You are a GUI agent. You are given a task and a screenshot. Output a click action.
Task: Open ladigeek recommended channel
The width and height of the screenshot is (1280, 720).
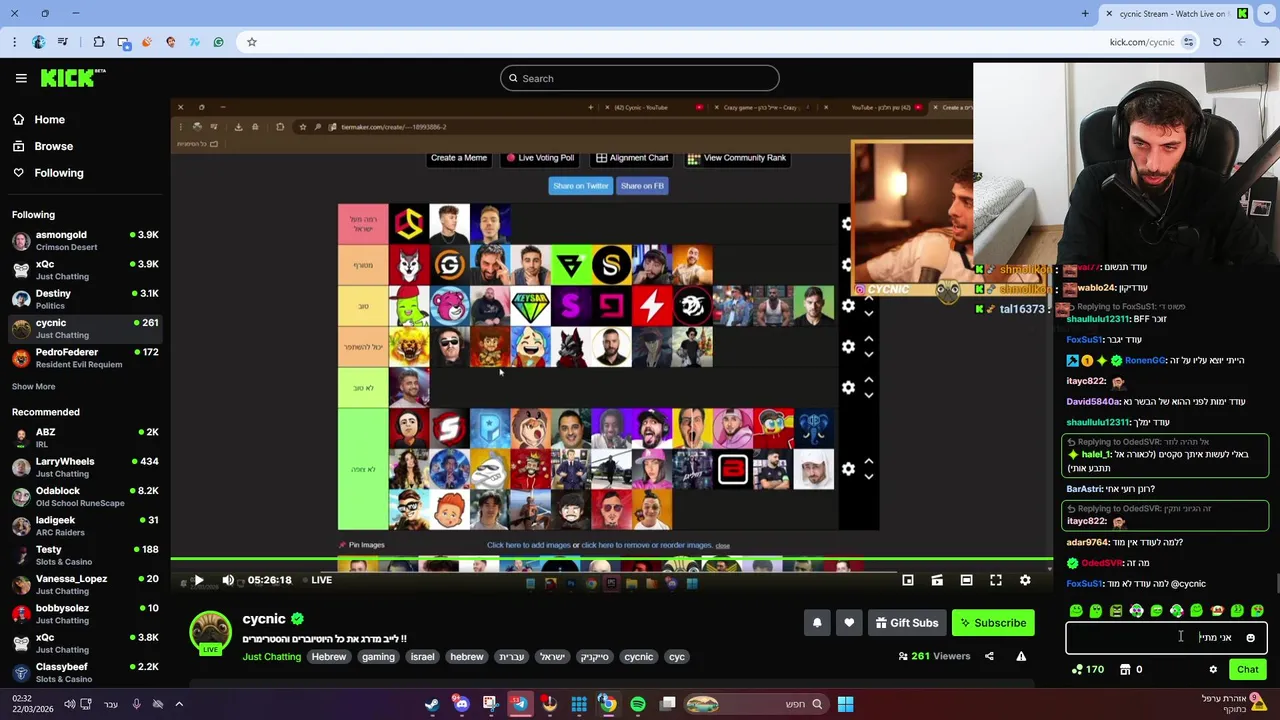(85, 525)
